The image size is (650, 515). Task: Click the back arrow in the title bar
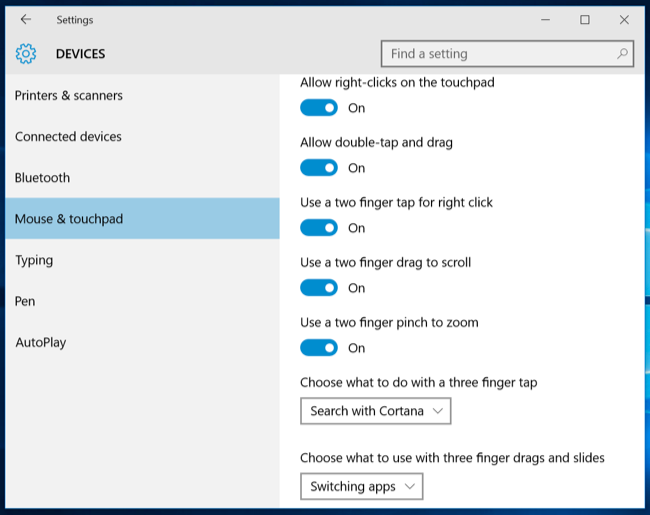click(26, 19)
